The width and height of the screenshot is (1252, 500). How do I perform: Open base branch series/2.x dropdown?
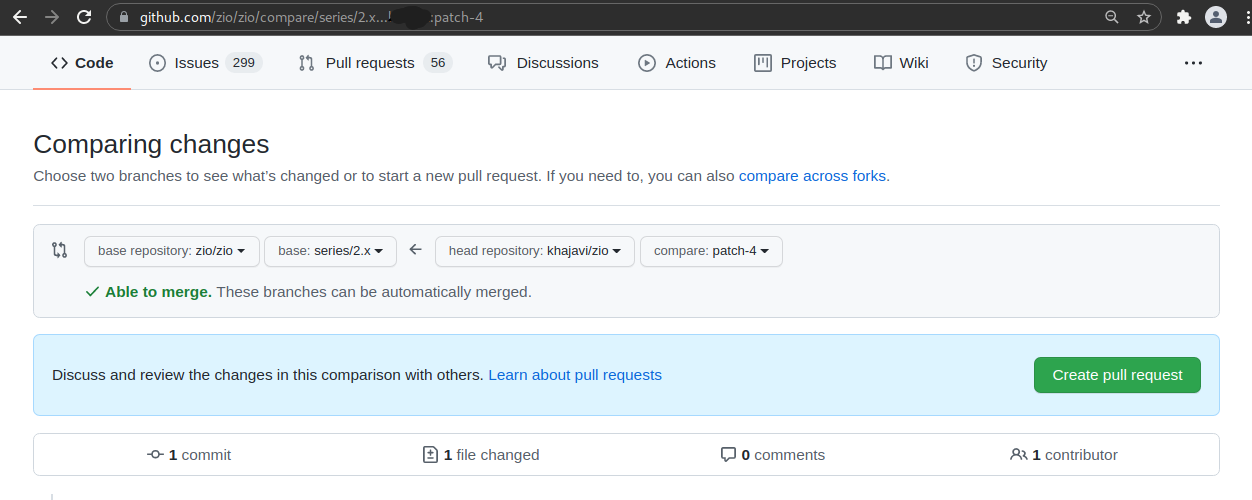[x=330, y=251]
